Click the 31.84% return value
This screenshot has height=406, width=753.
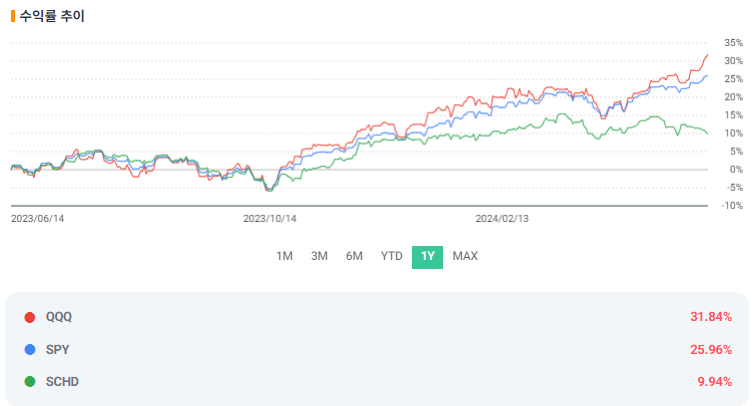pyautogui.click(x=711, y=317)
